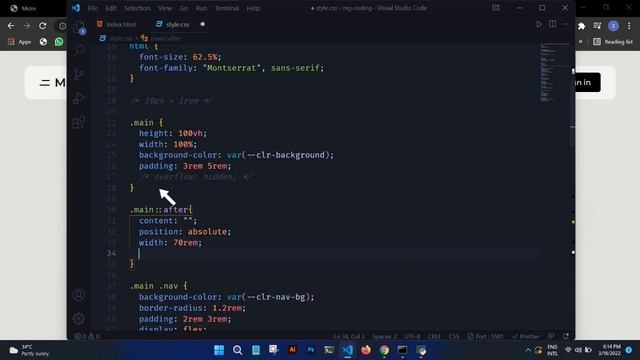
Task: Click the Chrome Reload button
Action: click(42, 26)
